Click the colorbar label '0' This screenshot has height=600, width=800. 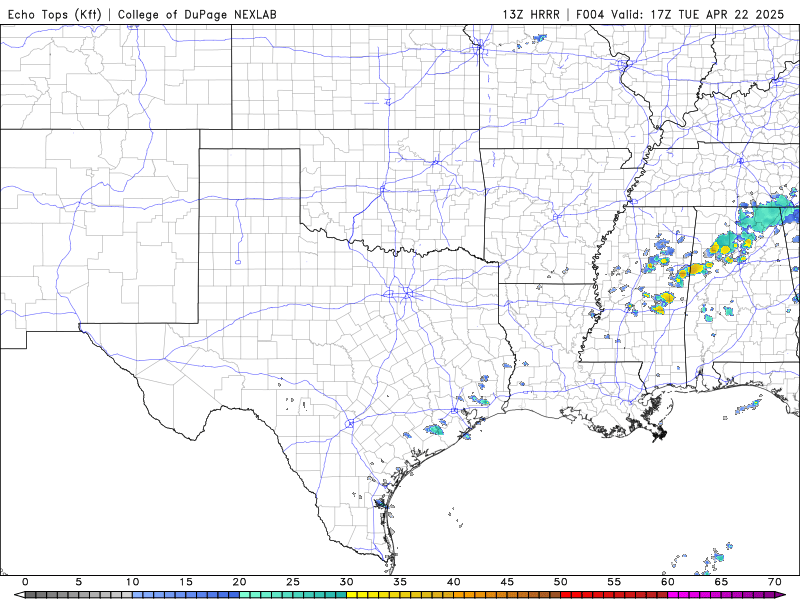[x=26, y=582]
